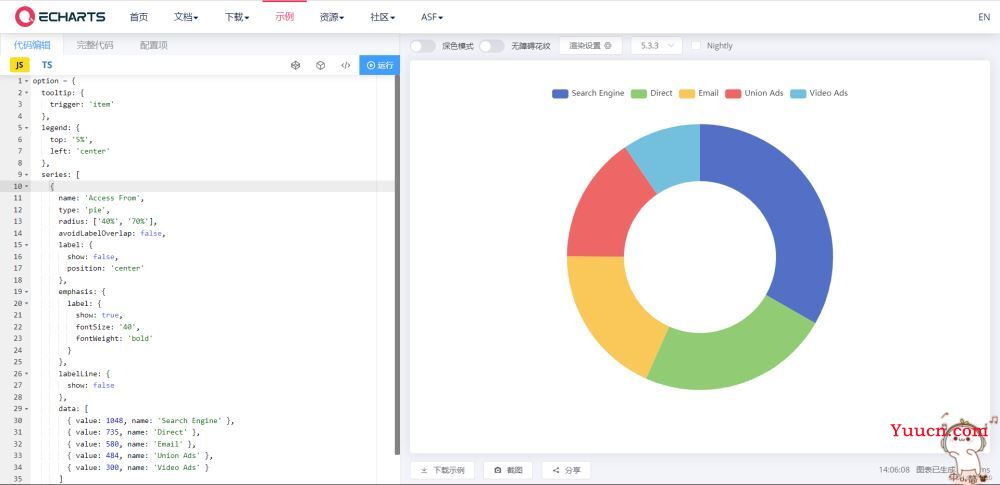1000x485 pixels.
Task: Collapse the tooltip fold at line 2
Action: point(27,93)
